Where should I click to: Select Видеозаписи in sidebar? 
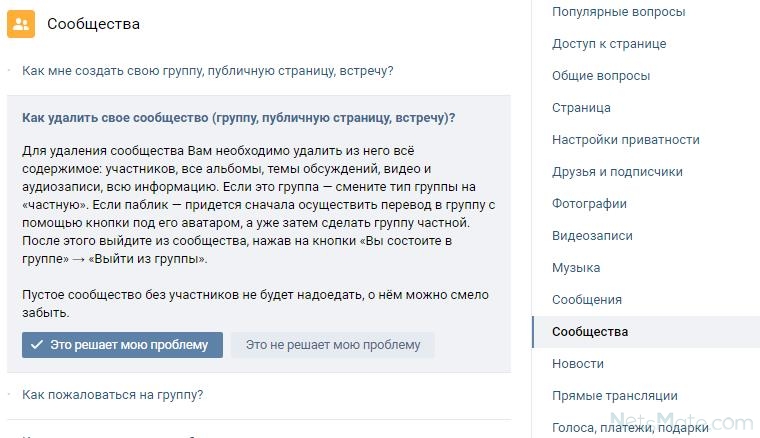tap(592, 235)
